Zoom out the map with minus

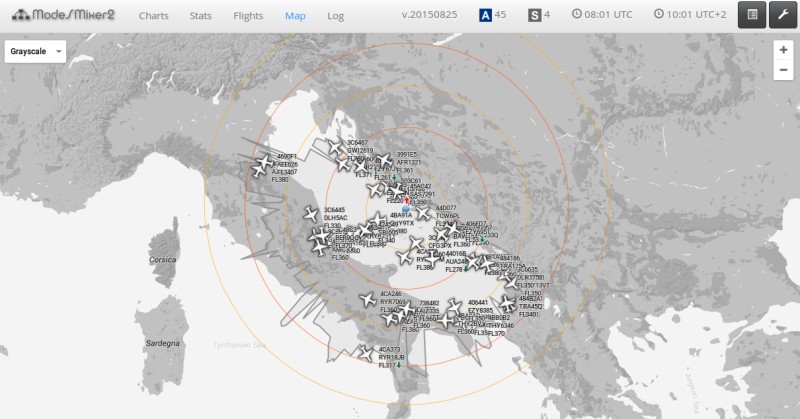point(783,70)
